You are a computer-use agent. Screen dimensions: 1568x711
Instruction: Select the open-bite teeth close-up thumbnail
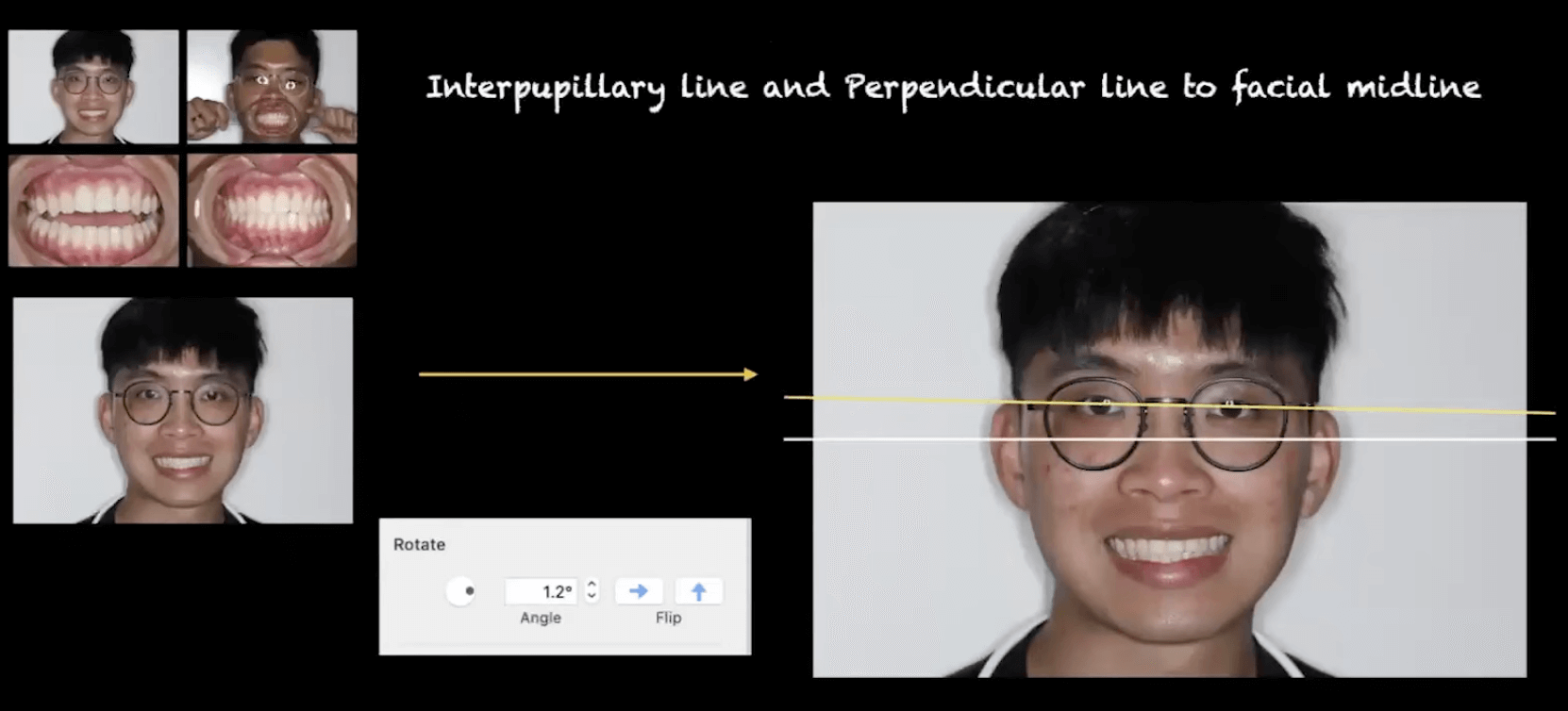pyautogui.click(x=93, y=210)
